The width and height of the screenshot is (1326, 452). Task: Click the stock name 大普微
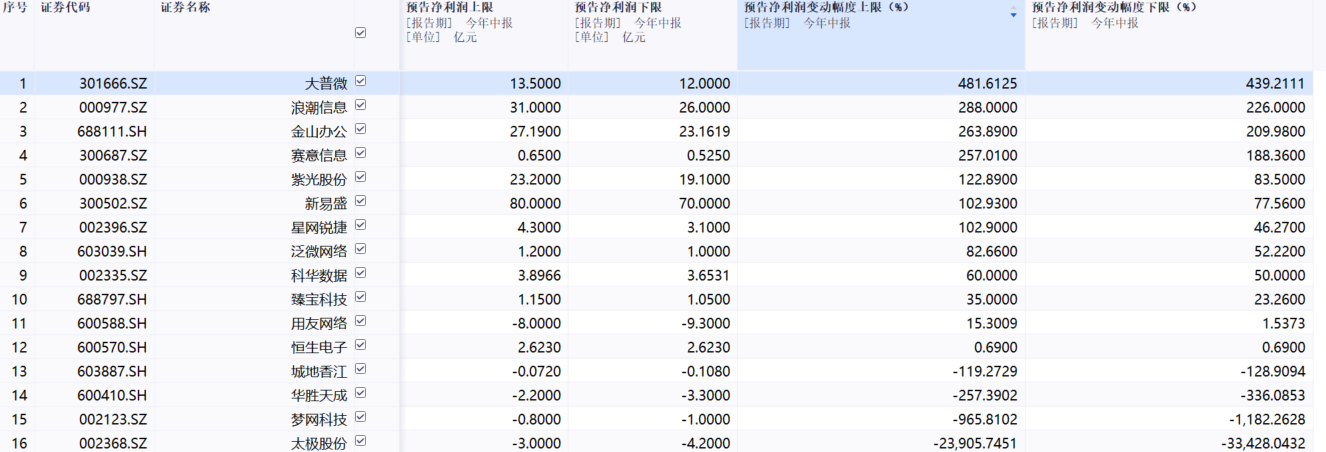pyautogui.click(x=326, y=83)
